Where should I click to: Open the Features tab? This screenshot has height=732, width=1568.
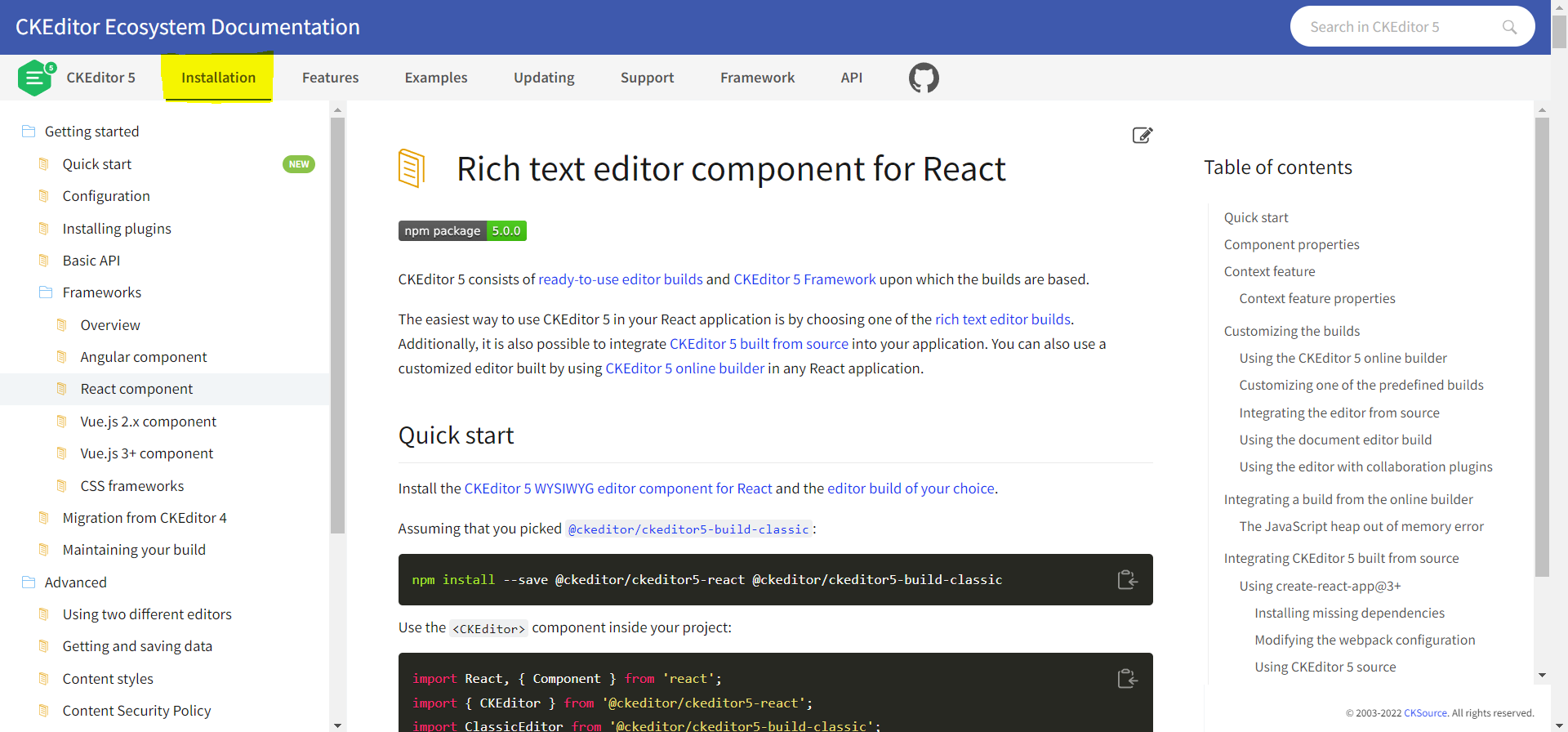coord(330,78)
